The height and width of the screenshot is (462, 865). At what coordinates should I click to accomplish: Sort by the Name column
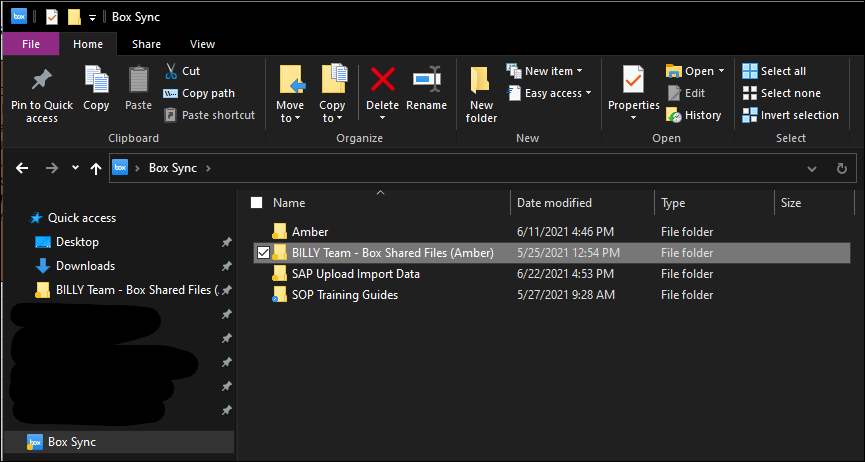coord(289,203)
